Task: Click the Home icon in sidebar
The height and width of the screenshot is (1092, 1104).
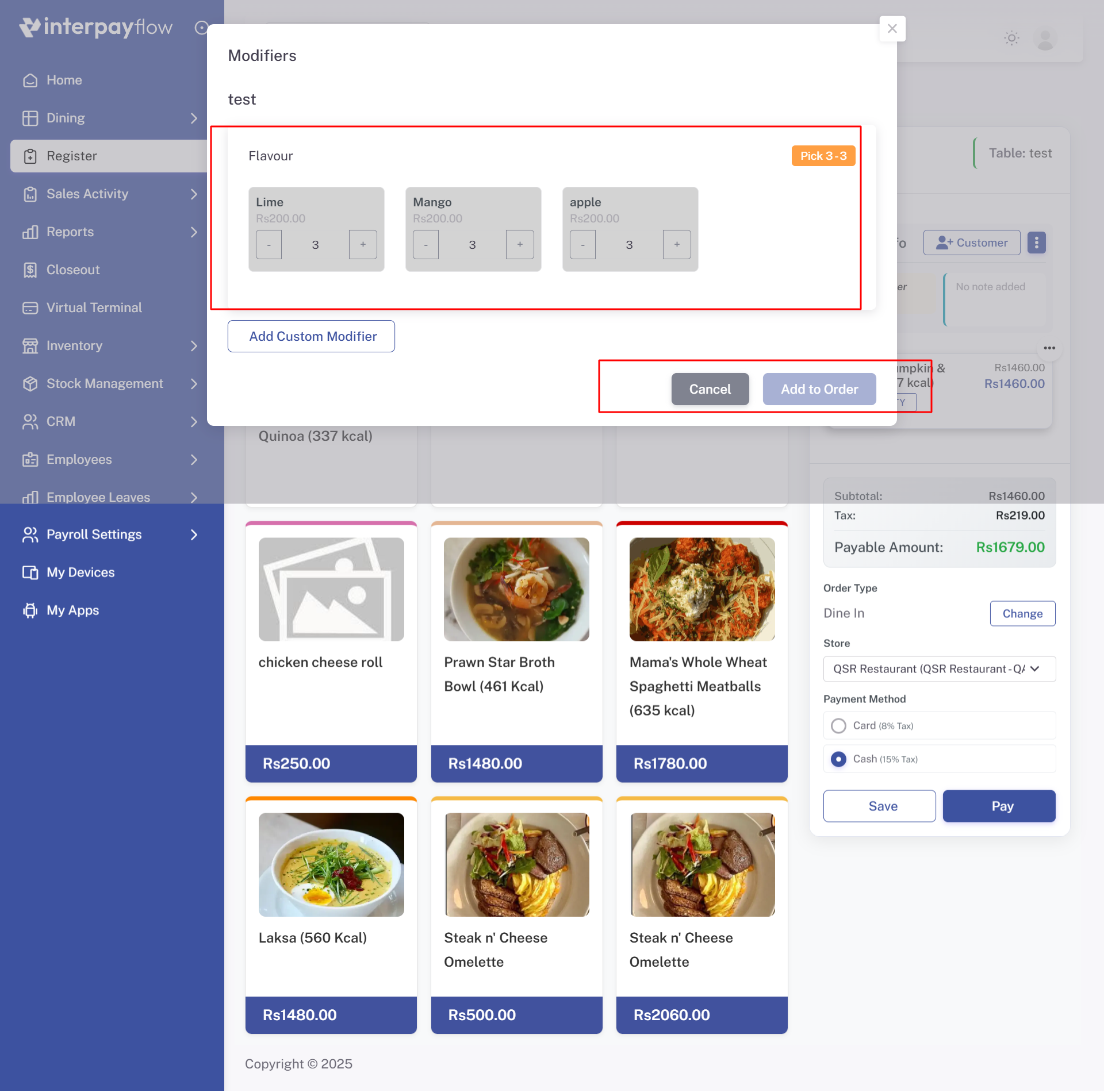Action: pos(30,80)
